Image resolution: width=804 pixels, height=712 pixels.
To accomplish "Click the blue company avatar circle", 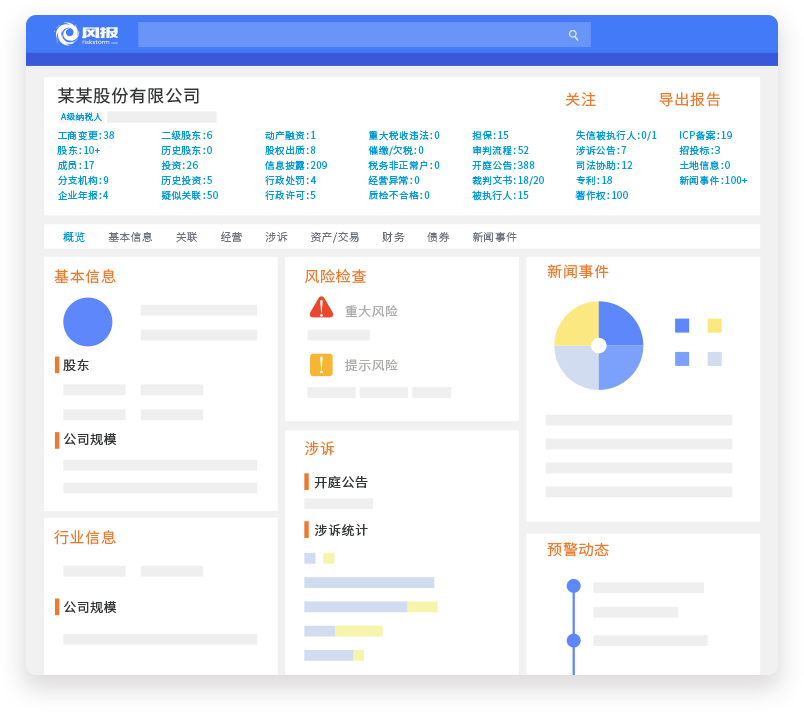I will click(x=88, y=322).
